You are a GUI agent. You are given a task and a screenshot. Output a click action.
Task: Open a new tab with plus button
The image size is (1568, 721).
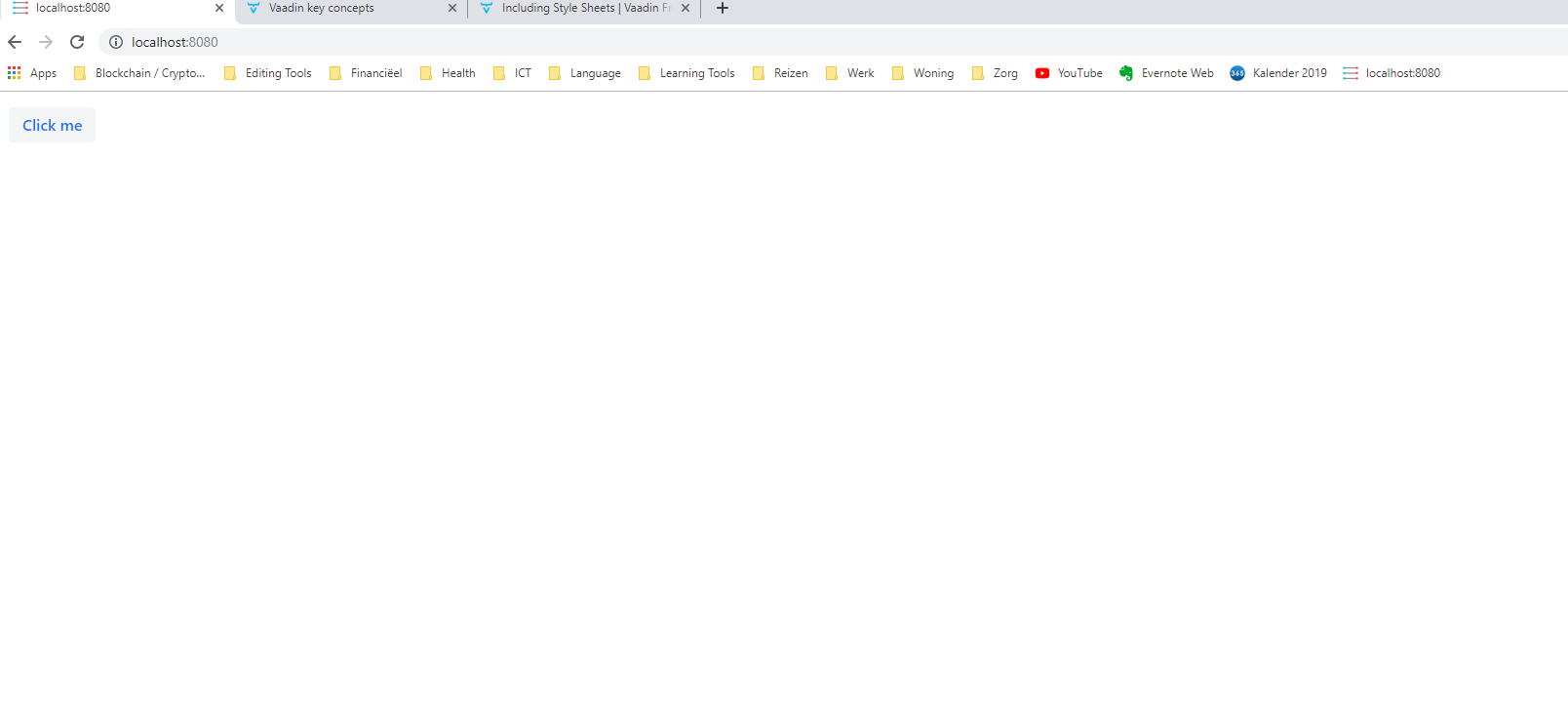pos(723,8)
